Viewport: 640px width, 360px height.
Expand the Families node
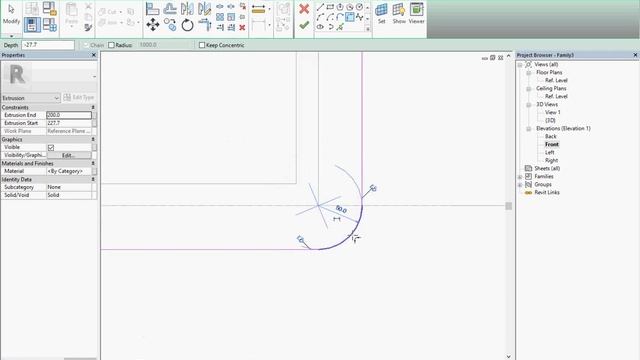coord(520,177)
